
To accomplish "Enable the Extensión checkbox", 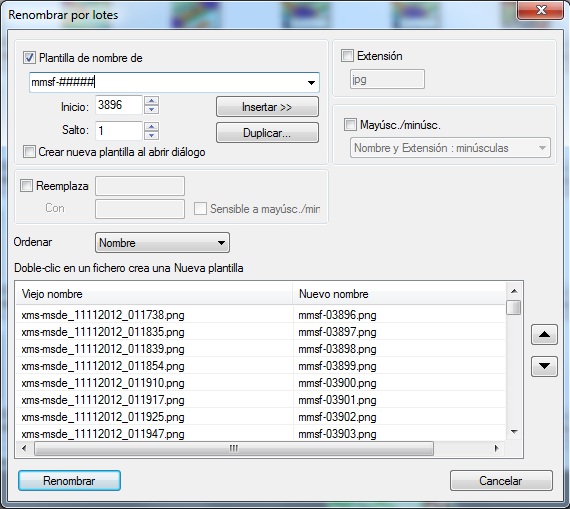I will [x=347, y=56].
